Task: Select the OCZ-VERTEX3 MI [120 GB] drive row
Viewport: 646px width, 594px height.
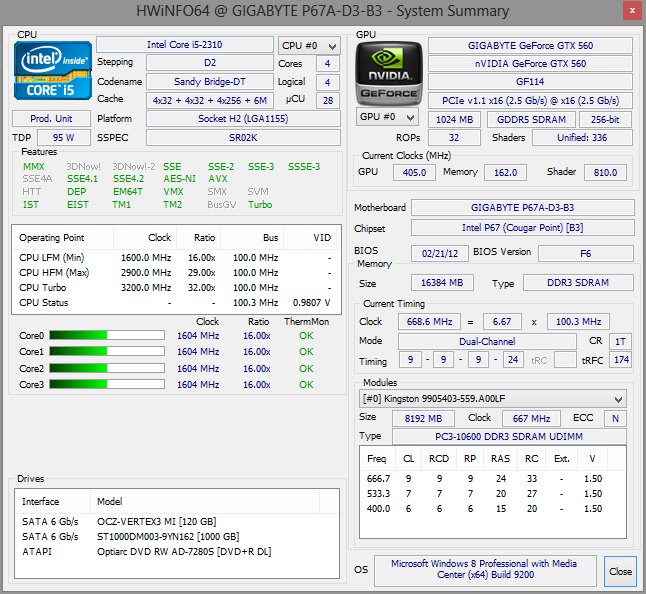Action: pos(176,522)
